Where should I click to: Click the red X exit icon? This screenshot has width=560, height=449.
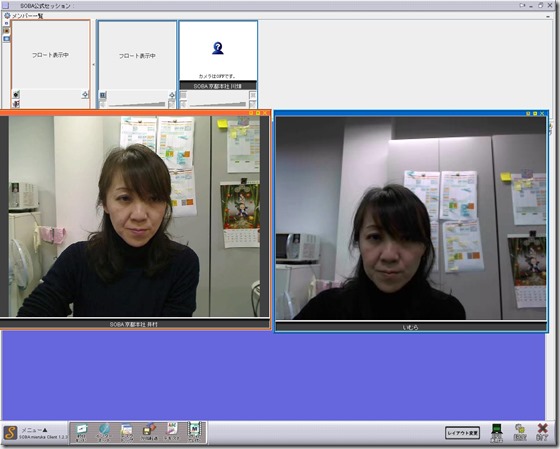[x=542, y=432]
